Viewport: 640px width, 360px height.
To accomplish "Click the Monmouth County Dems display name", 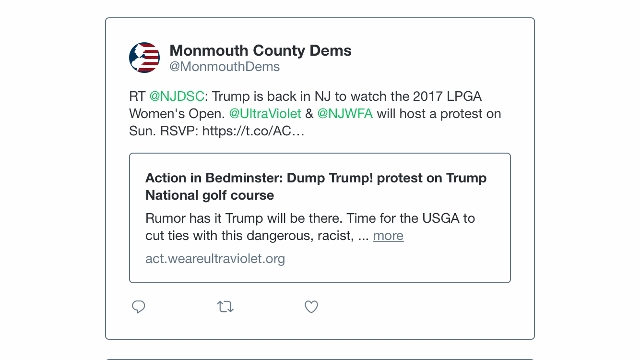I will tap(260, 51).
